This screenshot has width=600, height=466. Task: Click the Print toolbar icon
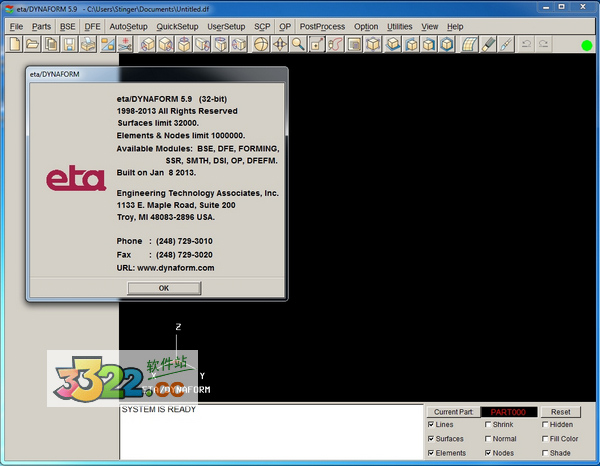pos(88,44)
